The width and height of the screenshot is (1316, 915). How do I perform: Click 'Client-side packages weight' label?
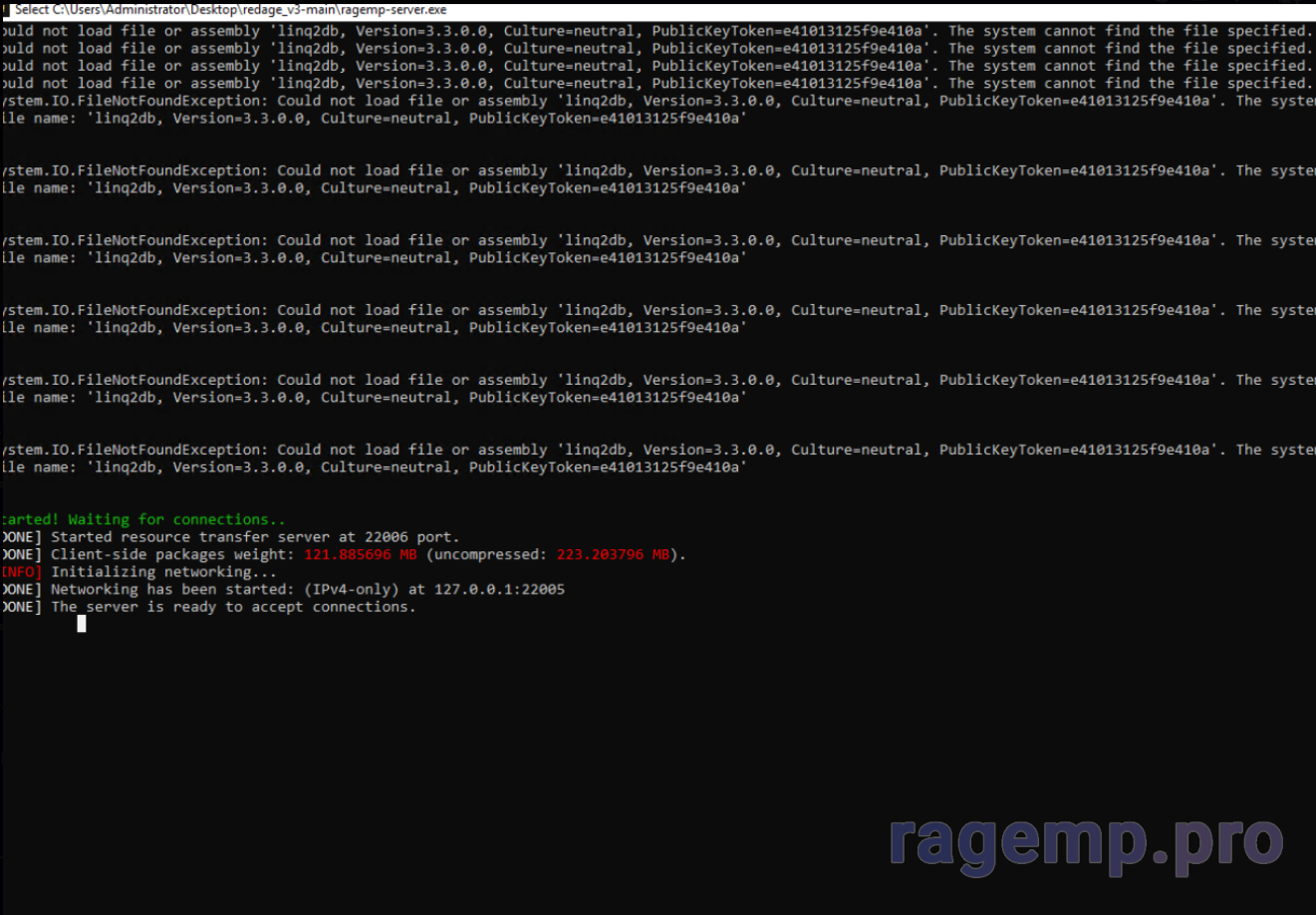[x=172, y=554]
